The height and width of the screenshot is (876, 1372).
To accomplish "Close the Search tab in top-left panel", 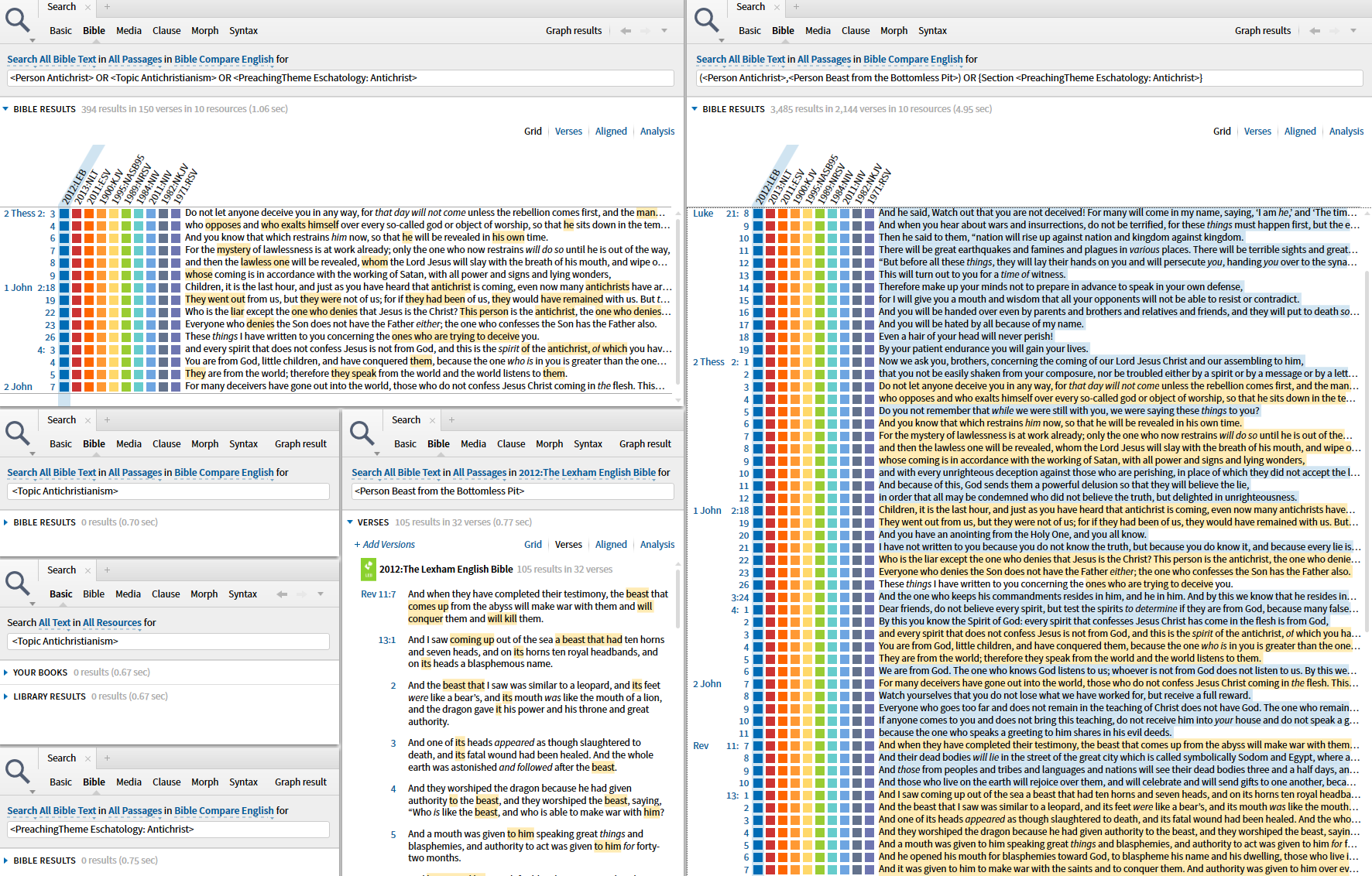I will (x=88, y=8).
